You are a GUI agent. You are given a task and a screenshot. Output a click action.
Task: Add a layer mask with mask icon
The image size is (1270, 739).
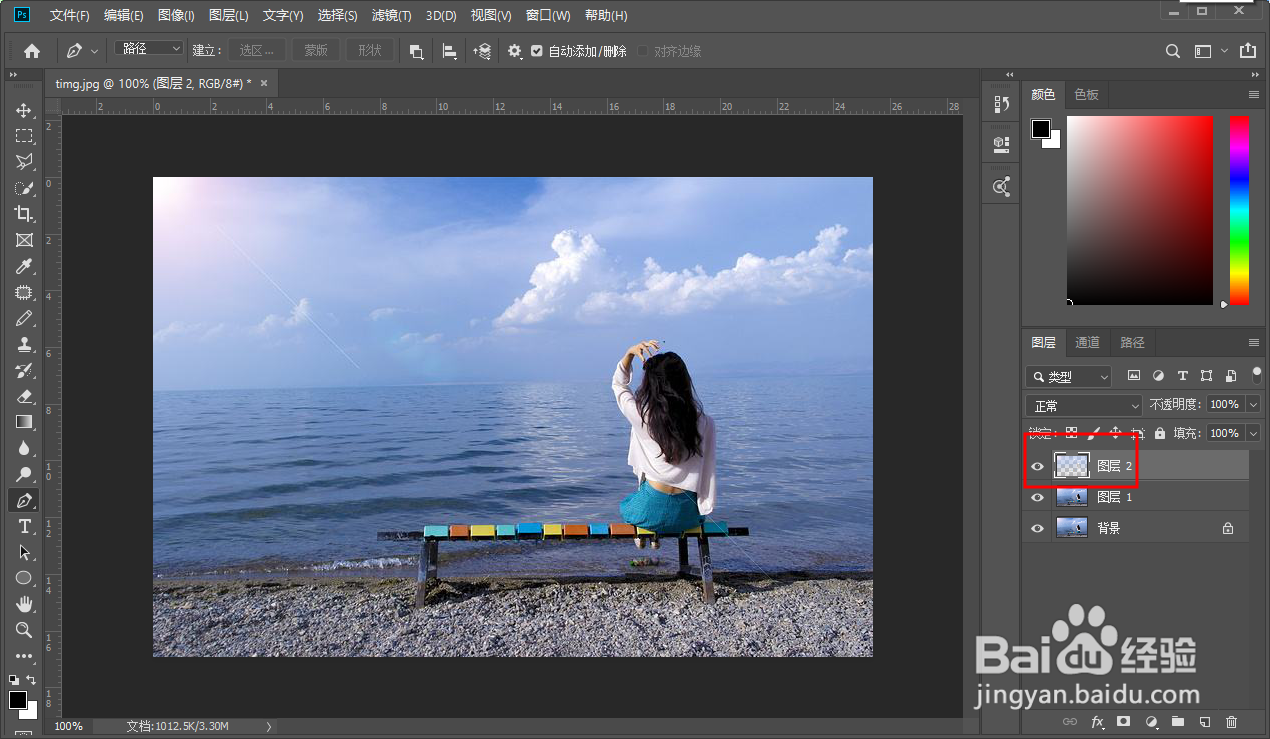[1124, 721]
